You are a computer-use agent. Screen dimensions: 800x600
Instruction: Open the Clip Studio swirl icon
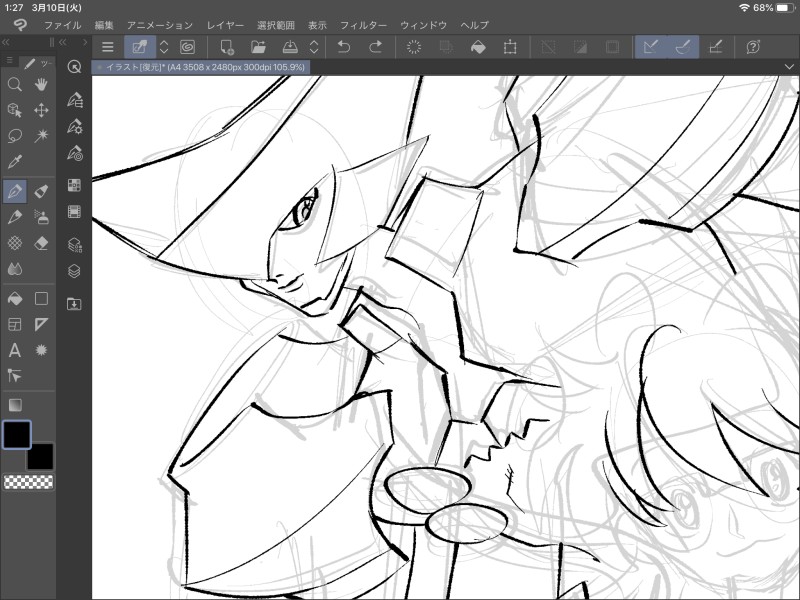(x=187, y=47)
